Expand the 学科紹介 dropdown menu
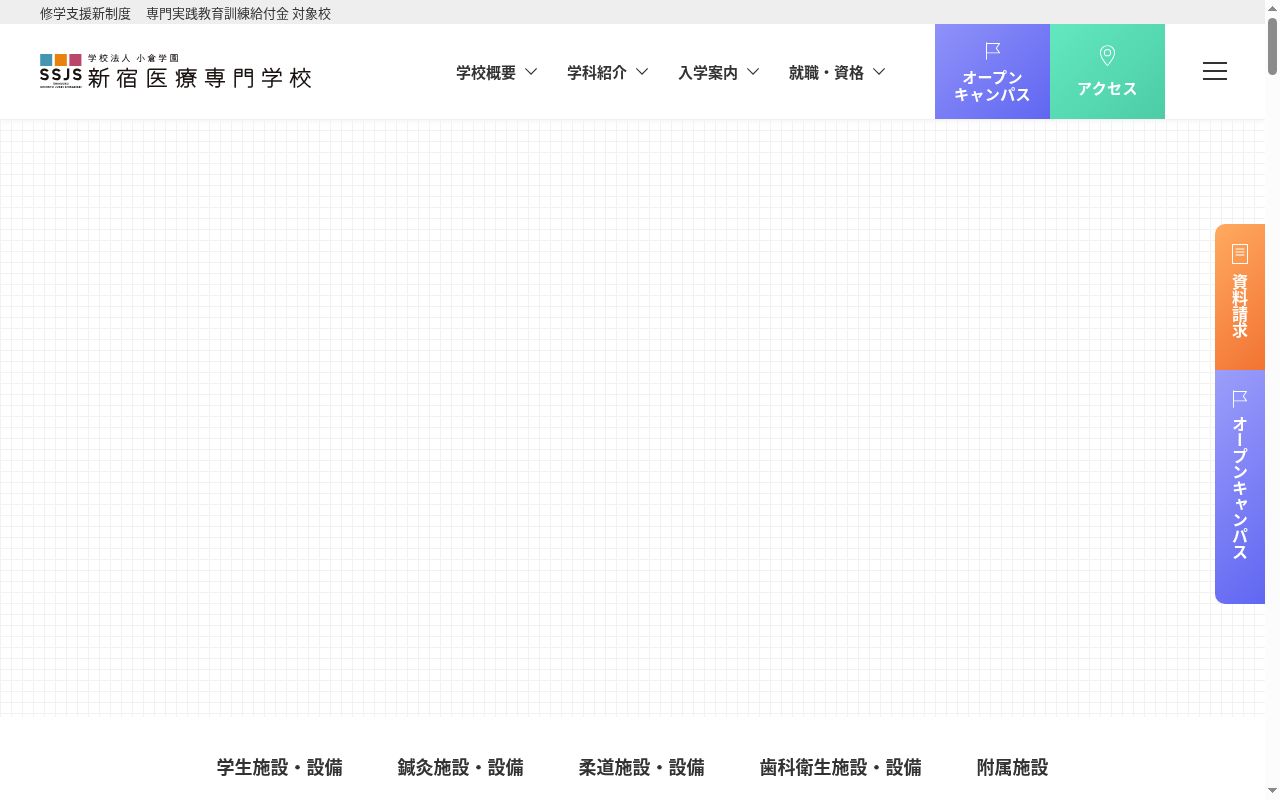Viewport: 1280px width, 800px height. point(608,72)
